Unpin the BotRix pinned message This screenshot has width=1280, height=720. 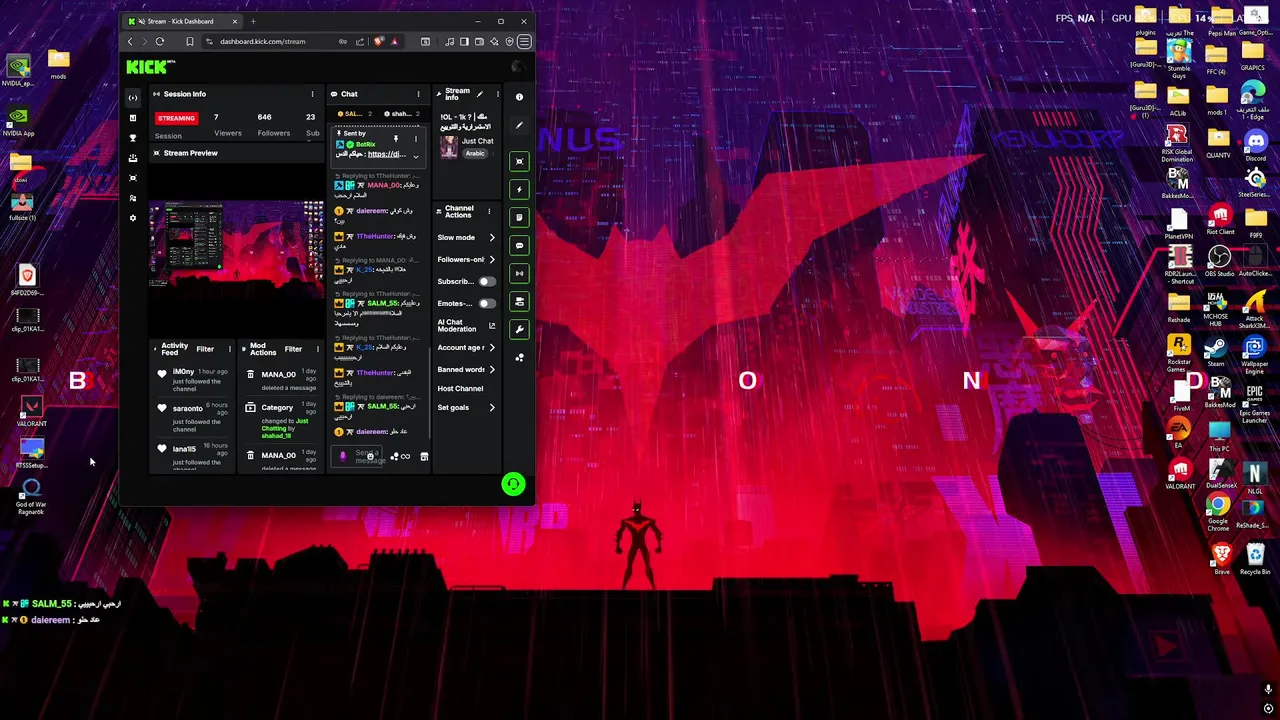pos(395,139)
